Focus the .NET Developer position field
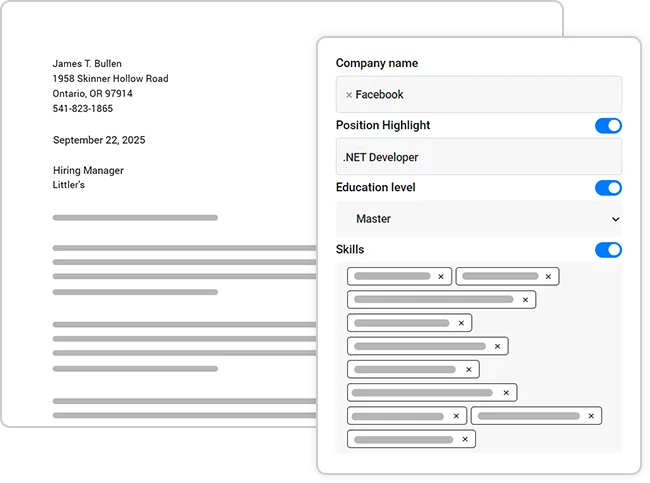650x483 pixels. pyautogui.click(x=478, y=157)
